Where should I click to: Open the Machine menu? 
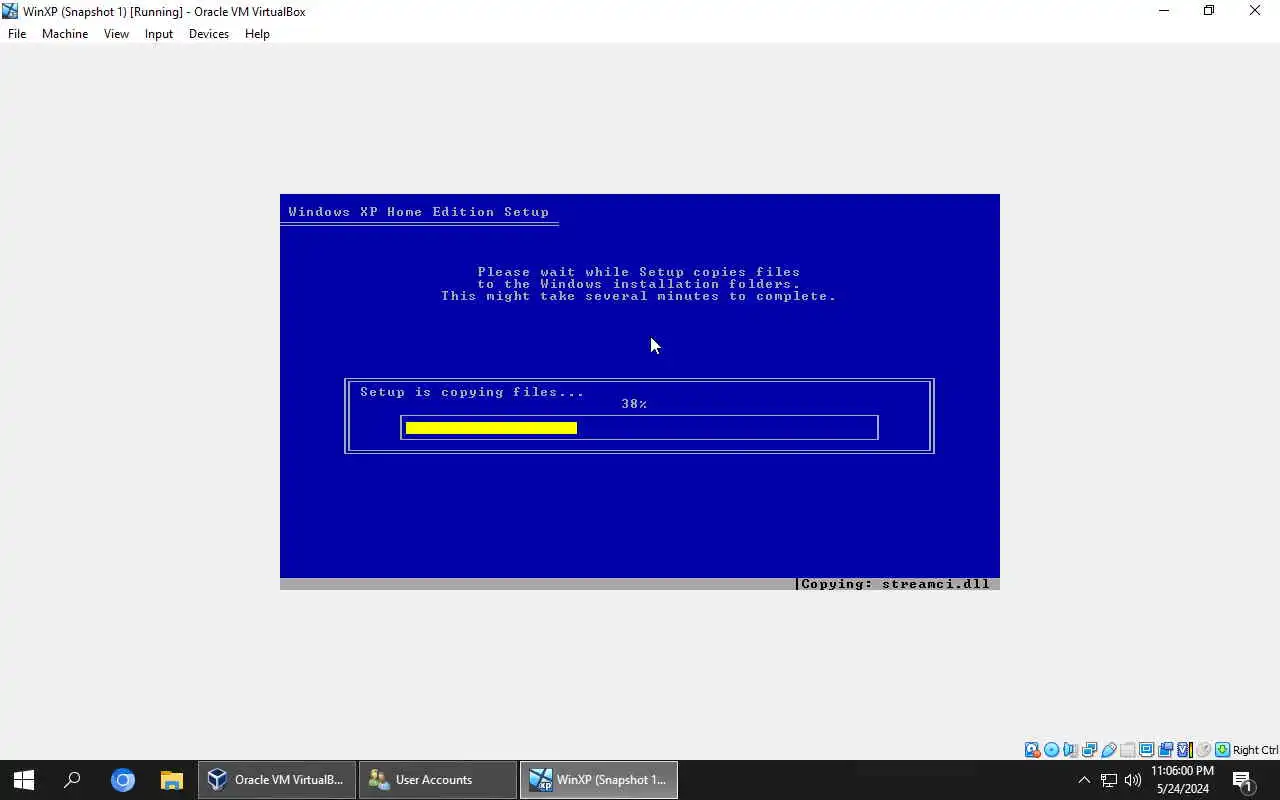click(x=65, y=34)
